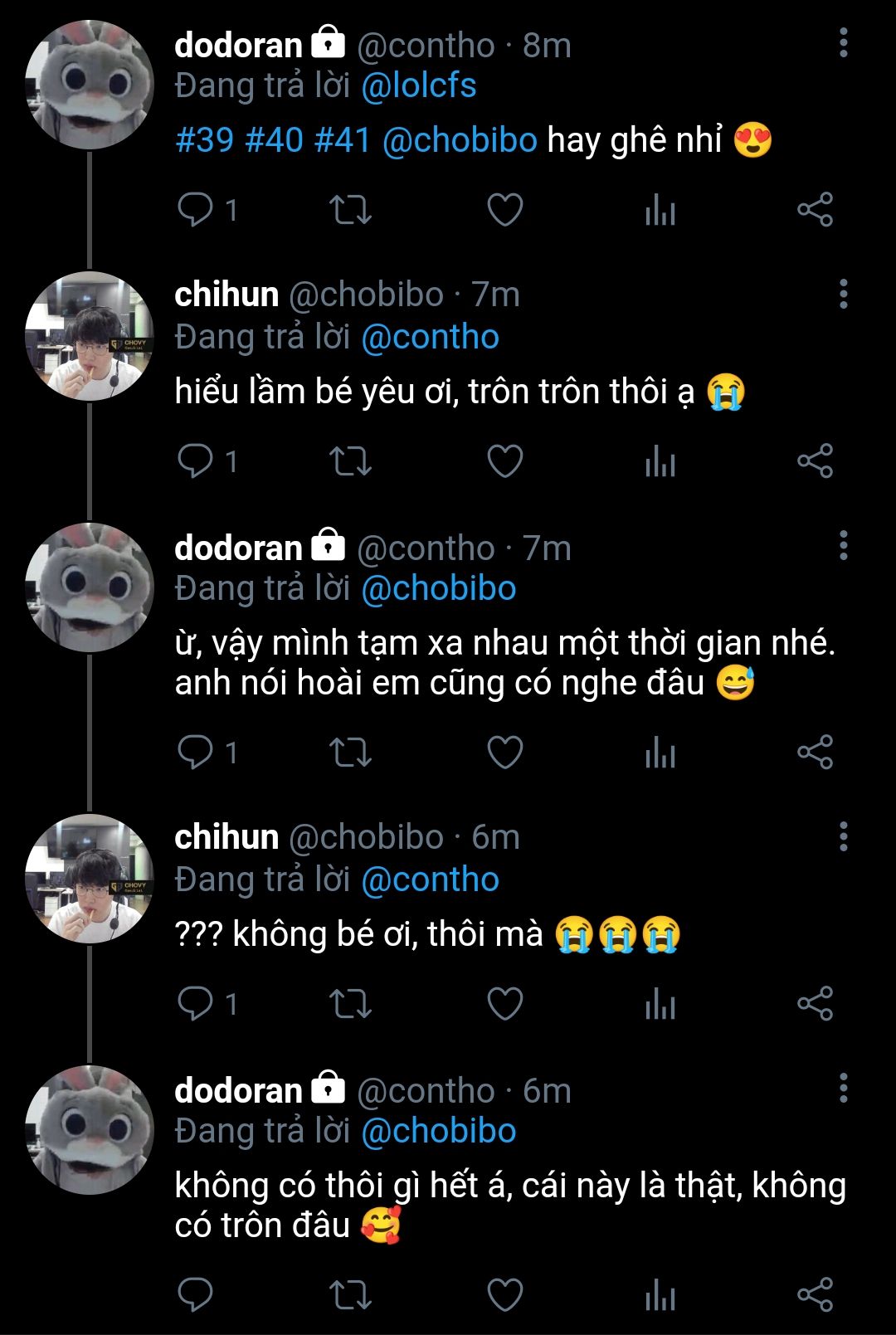Viewport: 896px width, 1335px height.
Task: Open dodoran's bunny avatar on the top tweet
Action: tap(90, 85)
